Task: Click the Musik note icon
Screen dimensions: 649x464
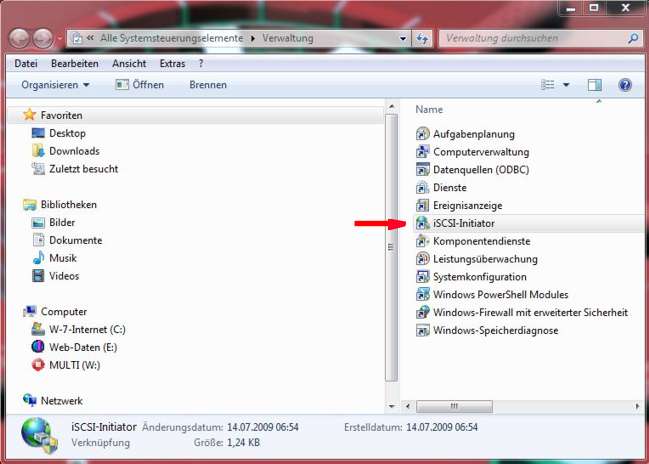Action: click(38, 258)
